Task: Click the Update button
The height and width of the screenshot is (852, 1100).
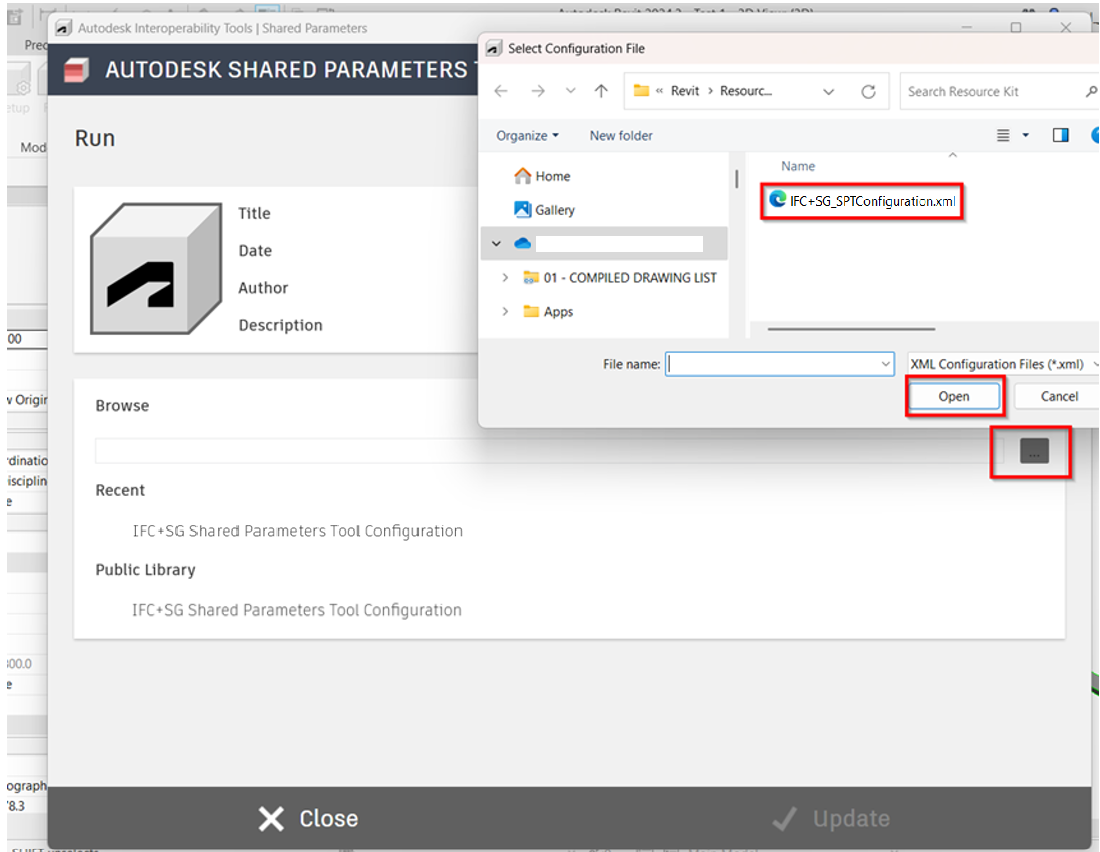Action: point(831,818)
